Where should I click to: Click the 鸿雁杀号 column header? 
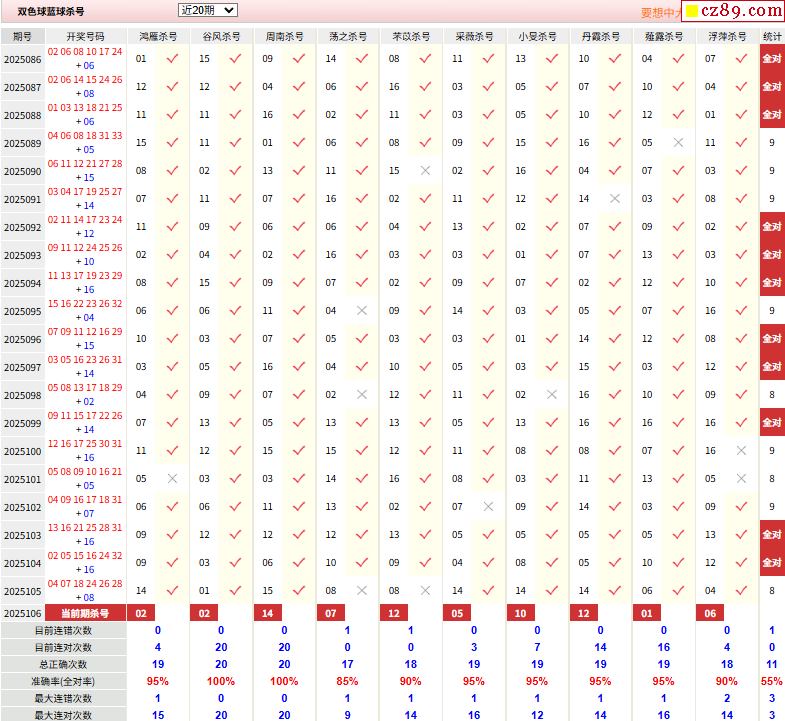(x=158, y=36)
